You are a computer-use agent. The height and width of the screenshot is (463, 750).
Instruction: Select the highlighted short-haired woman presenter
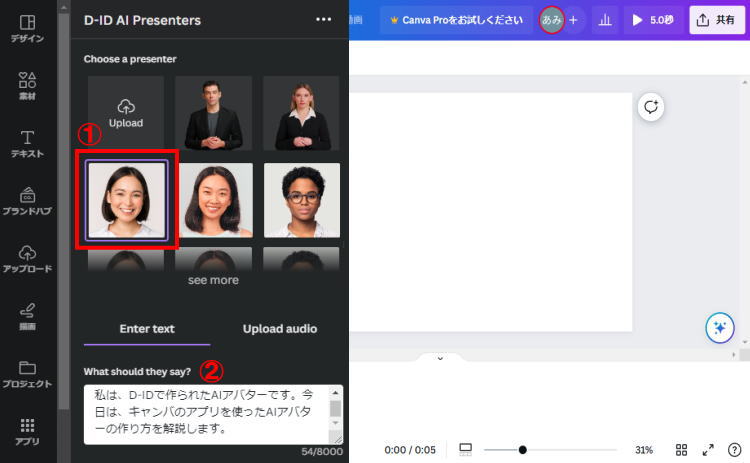[x=126, y=200]
